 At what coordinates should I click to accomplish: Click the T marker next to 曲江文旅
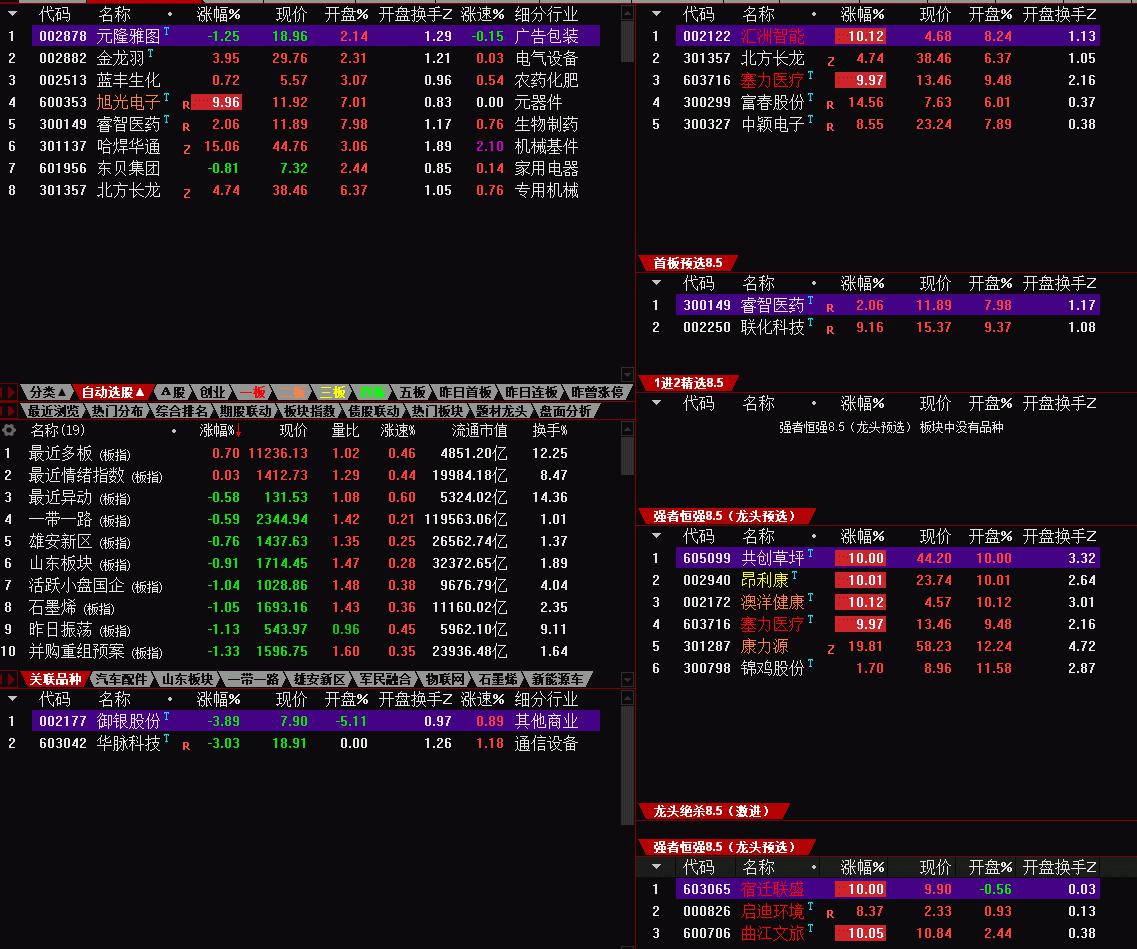(x=810, y=929)
